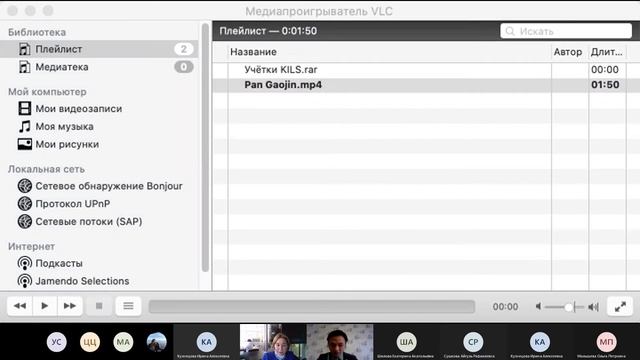Skip to previous track with rewind button

coord(20,306)
